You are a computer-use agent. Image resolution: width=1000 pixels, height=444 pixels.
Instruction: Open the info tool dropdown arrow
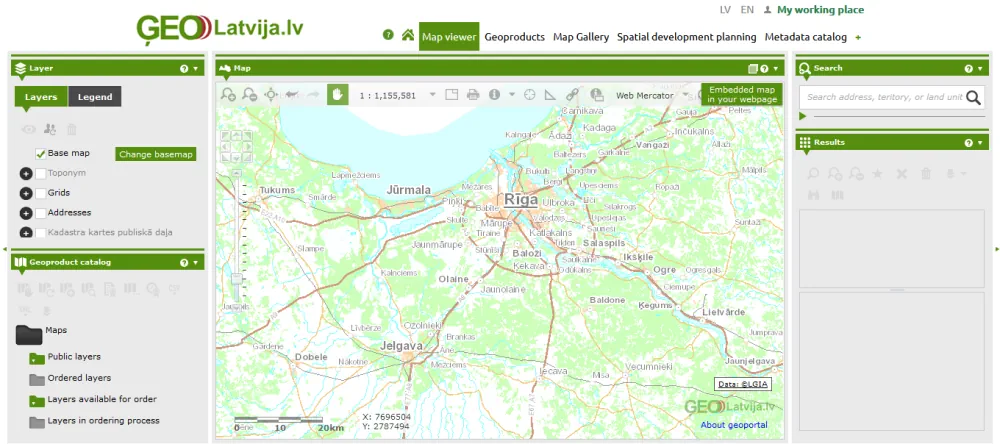511,94
